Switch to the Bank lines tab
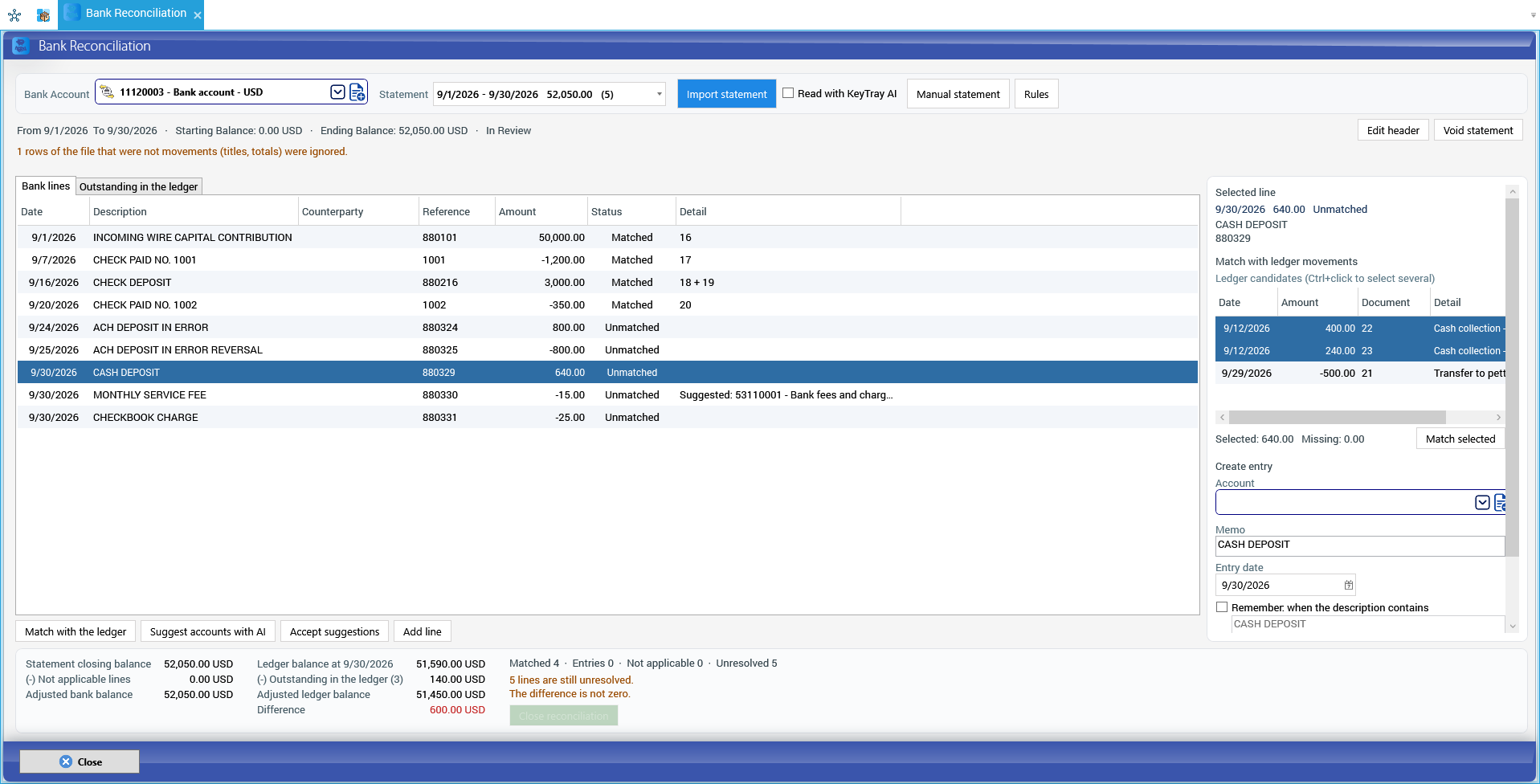This screenshot has width=1540, height=784. coord(46,186)
